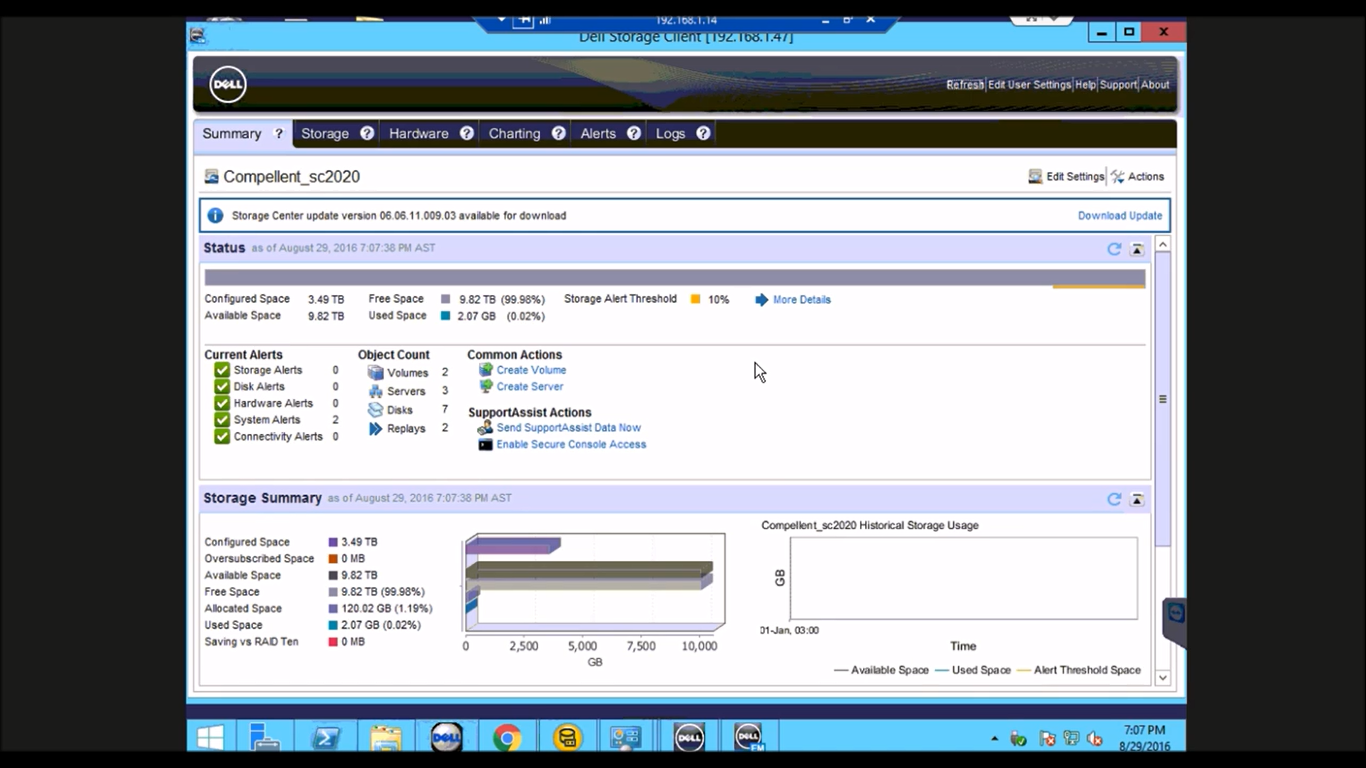Toggle the Connectivity Alerts checkbox
The image size is (1366, 768).
(x=221, y=436)
